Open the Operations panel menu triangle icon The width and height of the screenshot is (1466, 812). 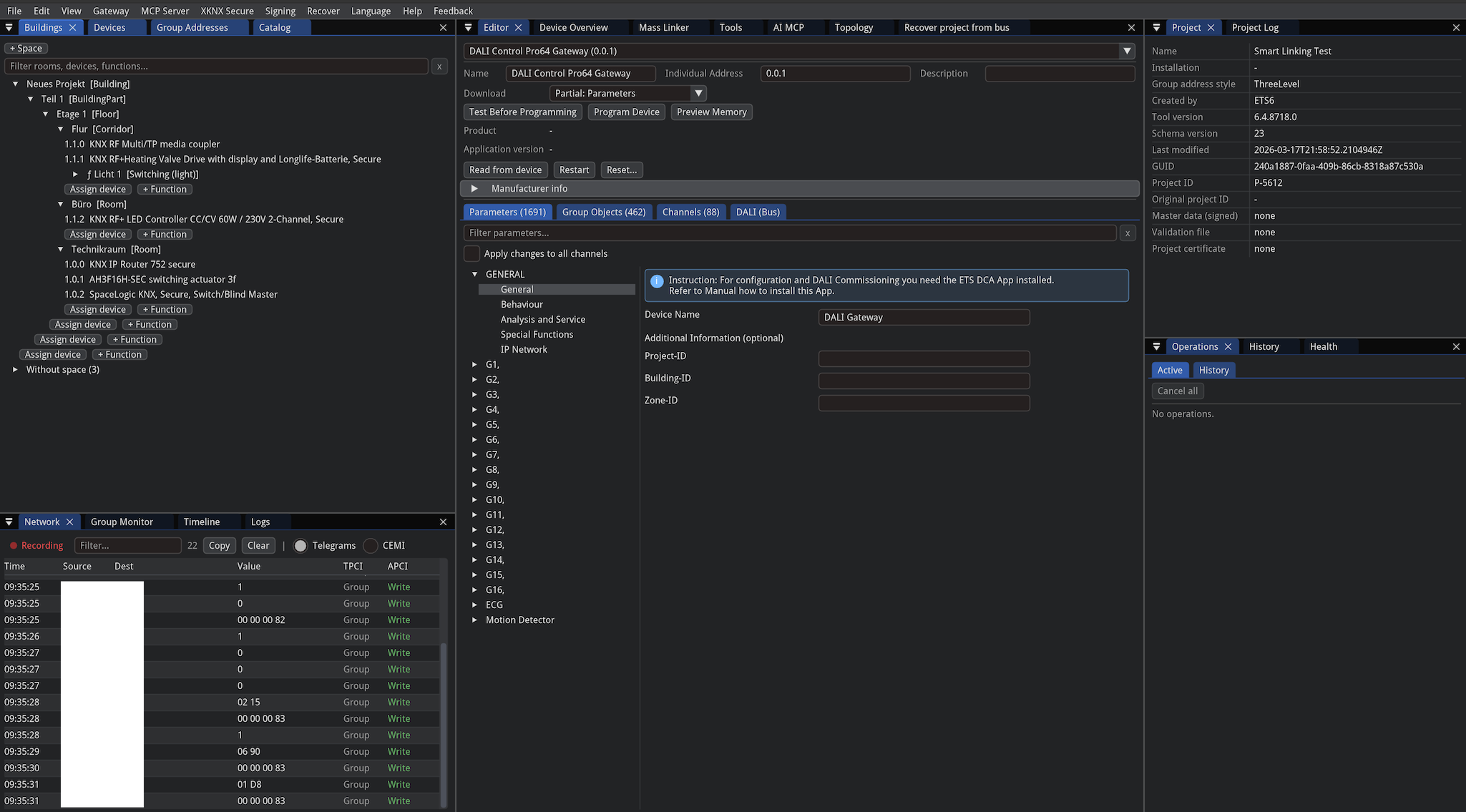click(1156, 346)
